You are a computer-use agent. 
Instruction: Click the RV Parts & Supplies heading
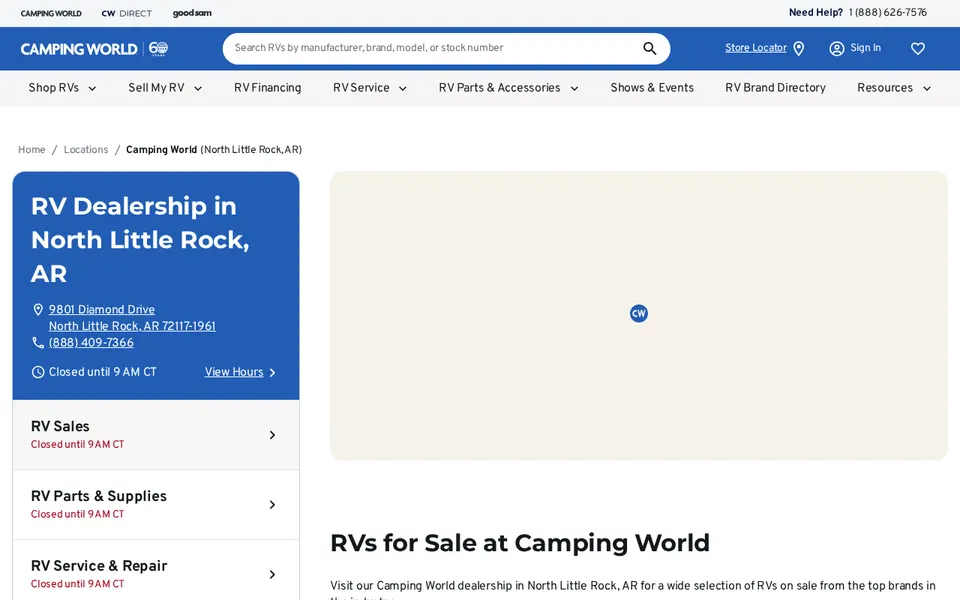tap(99, 497)
